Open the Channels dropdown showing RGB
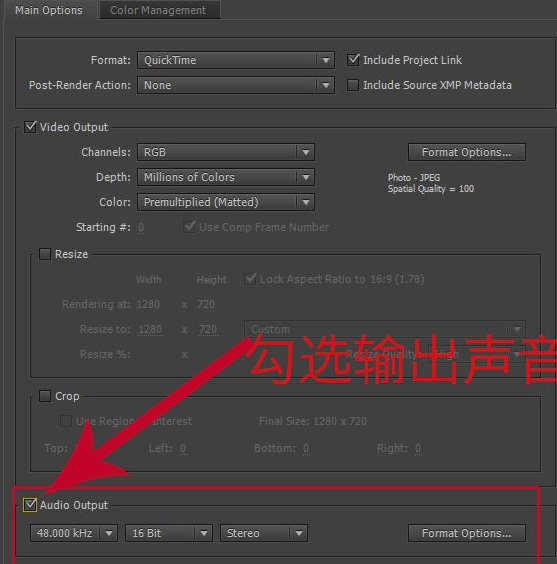Screen dimensions: 557x564 click(226, 152)
